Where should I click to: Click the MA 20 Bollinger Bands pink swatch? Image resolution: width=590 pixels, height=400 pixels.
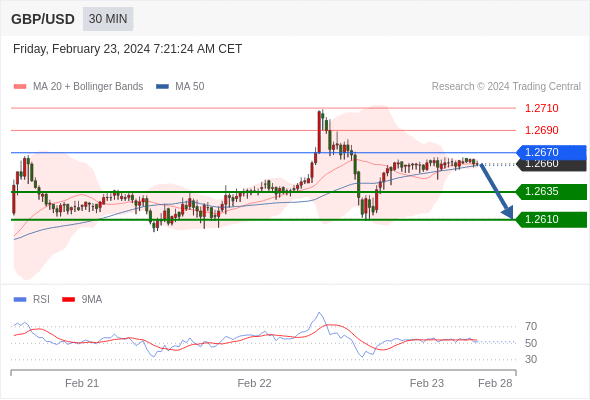point(20,87)
